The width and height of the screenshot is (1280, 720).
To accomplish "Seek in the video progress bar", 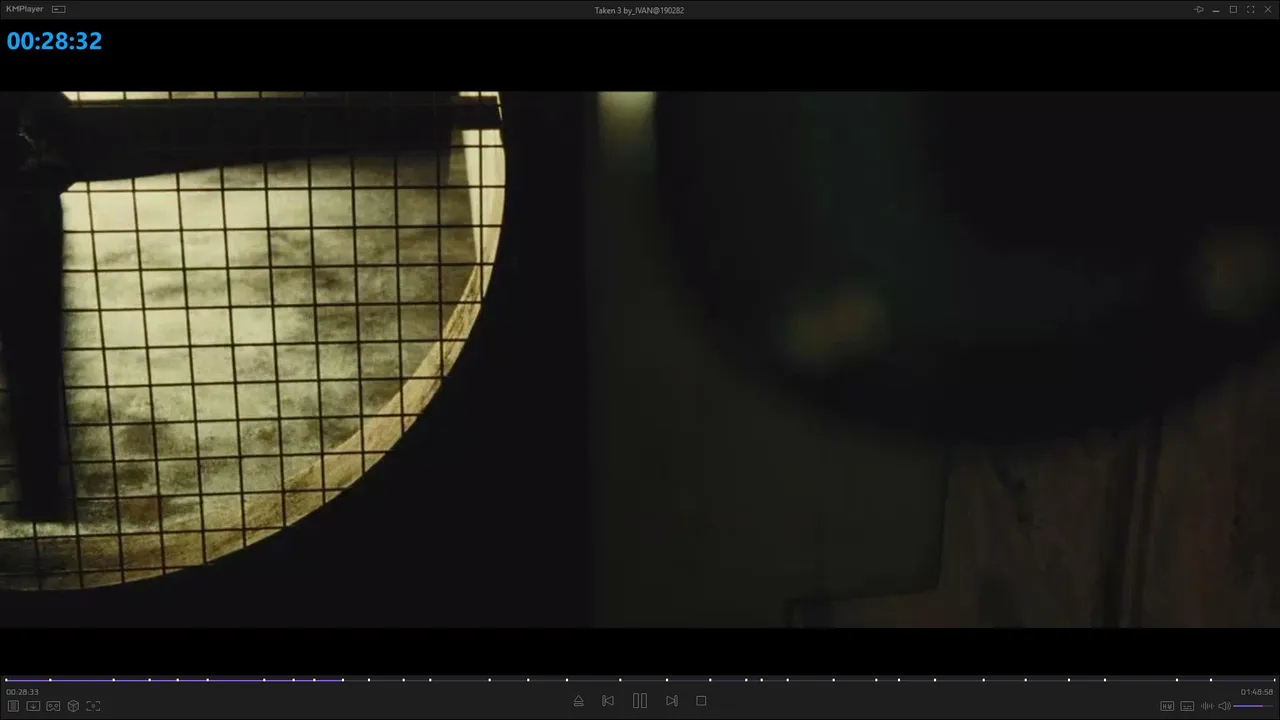I will pyautogui.click(x=640, y=680).
